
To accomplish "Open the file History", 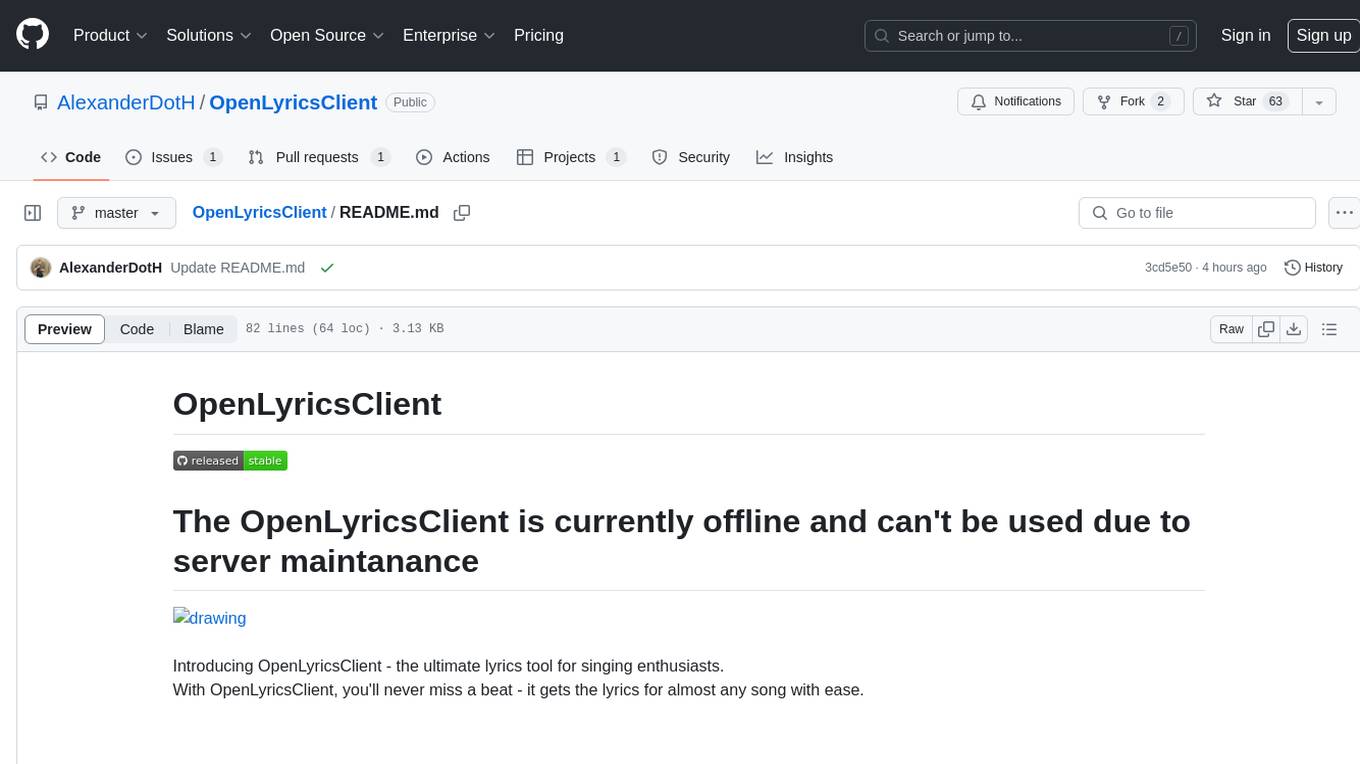I will click(1313, 268).
